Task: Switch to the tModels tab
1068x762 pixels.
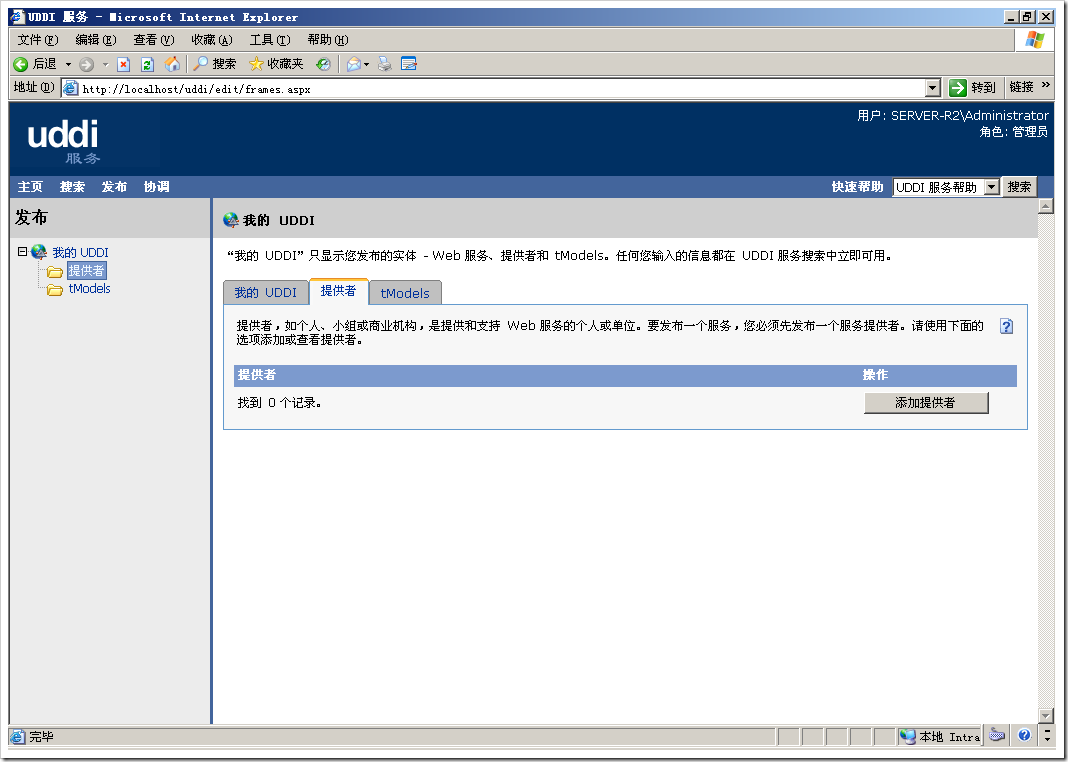Action: click(405, 293)
